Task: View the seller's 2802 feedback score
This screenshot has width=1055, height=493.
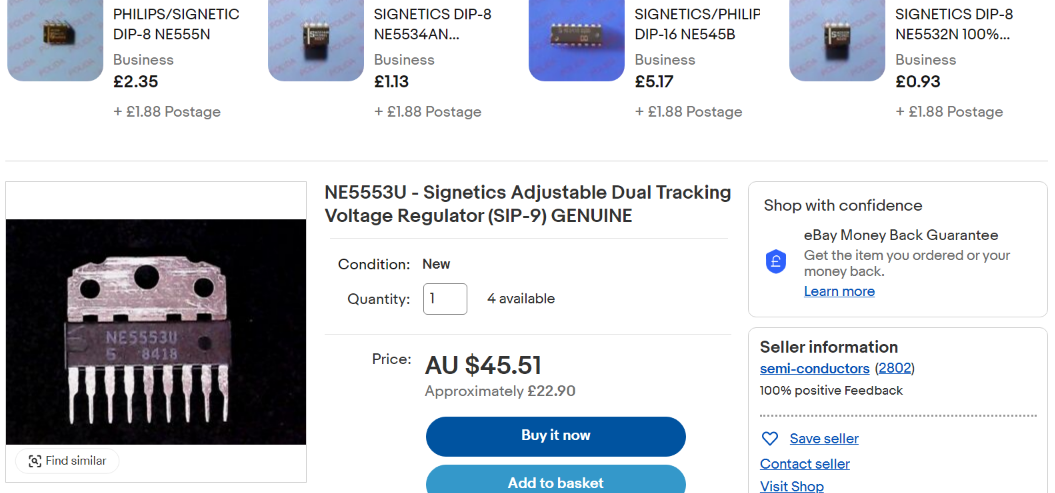Action: [x=895, y=369]
